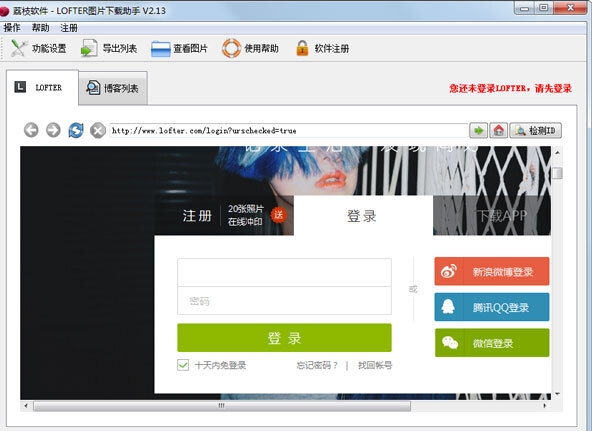
Task: Focus the URL address field
Action: click(289, 131)
